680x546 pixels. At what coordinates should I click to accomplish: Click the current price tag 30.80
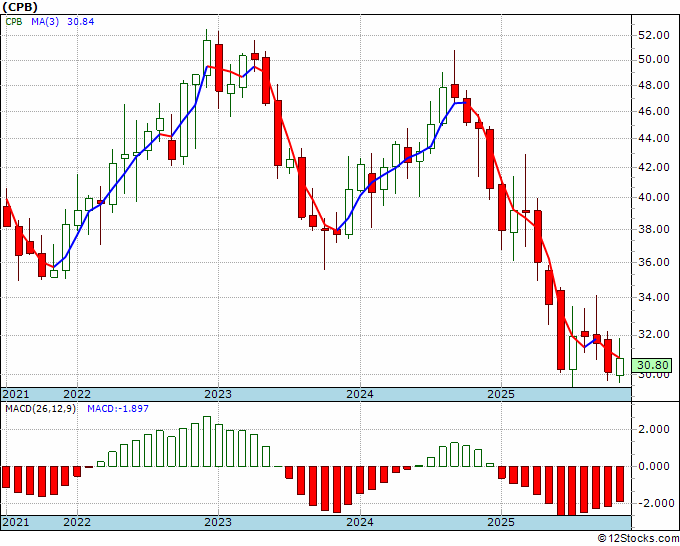(x=652, y=365)
